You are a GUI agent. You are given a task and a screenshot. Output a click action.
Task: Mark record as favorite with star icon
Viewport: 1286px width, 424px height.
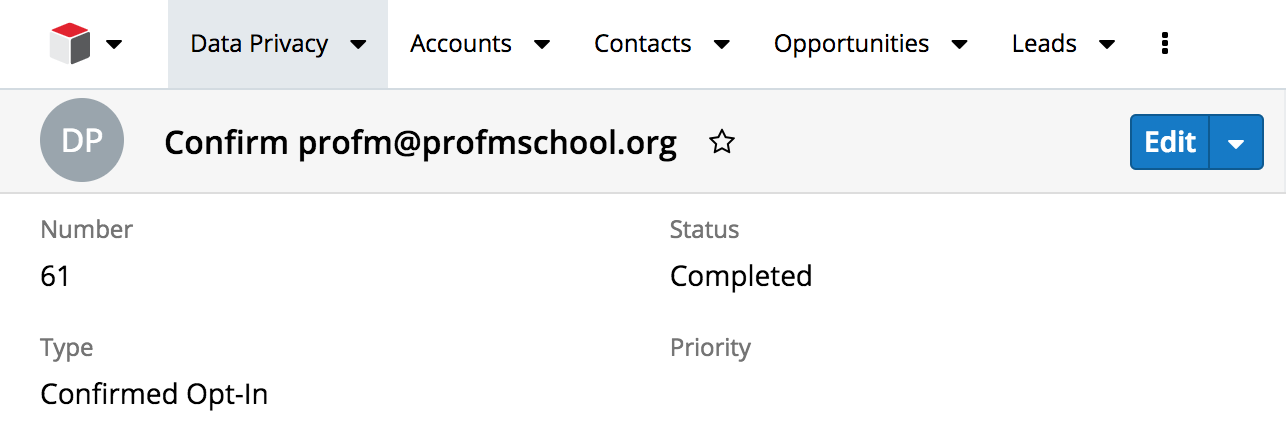721,143
